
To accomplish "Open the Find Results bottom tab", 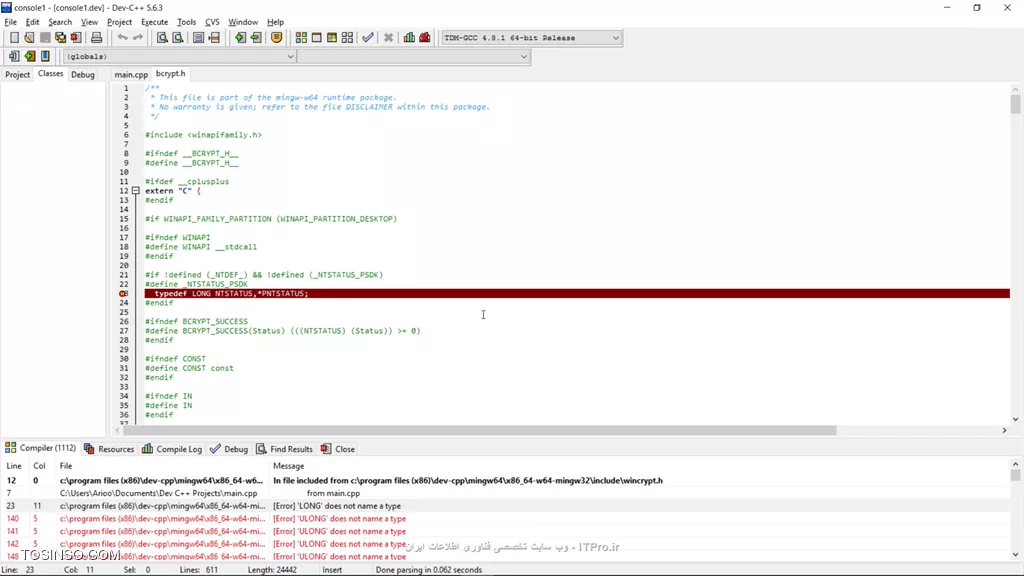I will tap(285, 449).
